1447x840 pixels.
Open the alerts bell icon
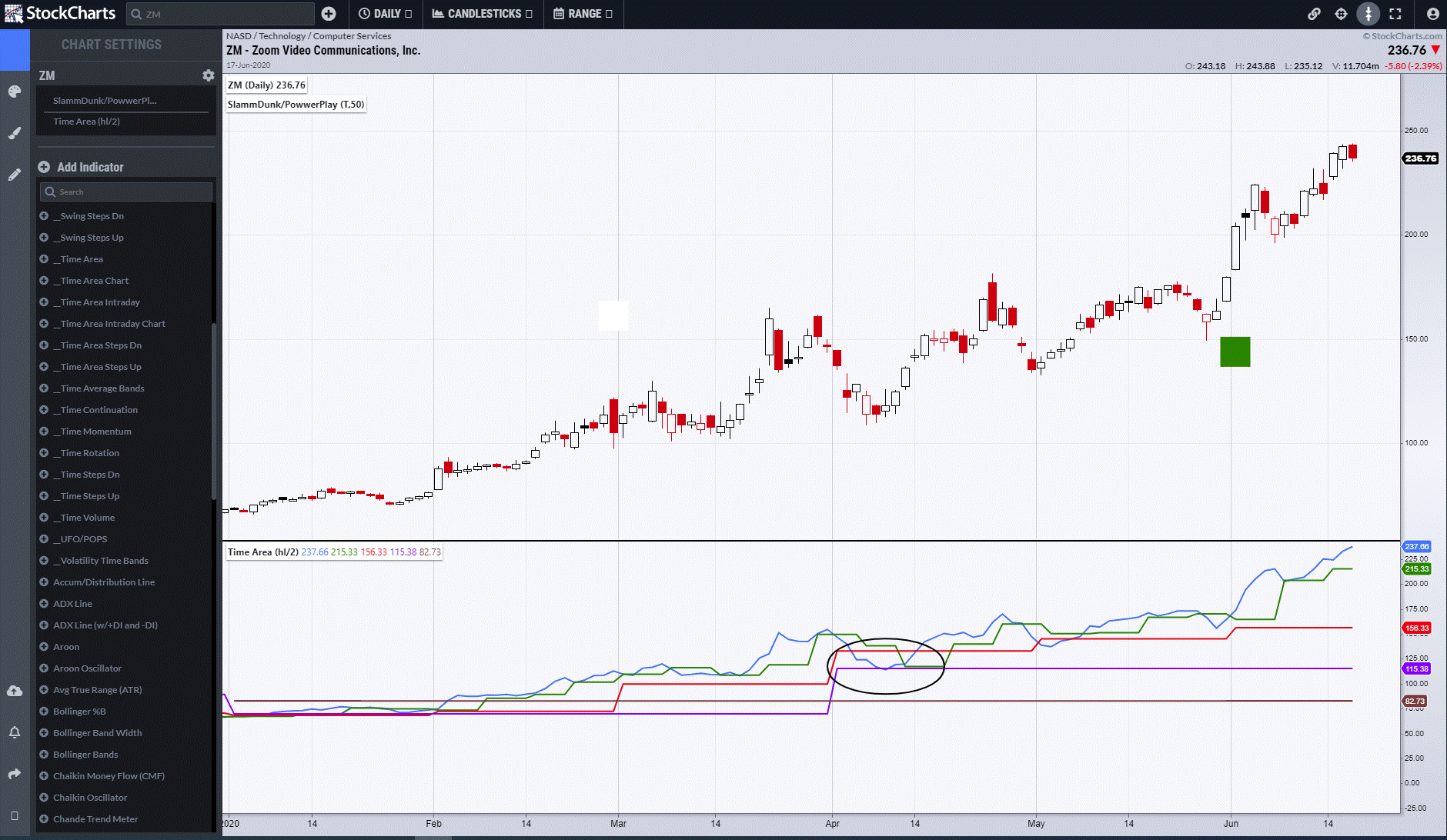coord(15,732)
